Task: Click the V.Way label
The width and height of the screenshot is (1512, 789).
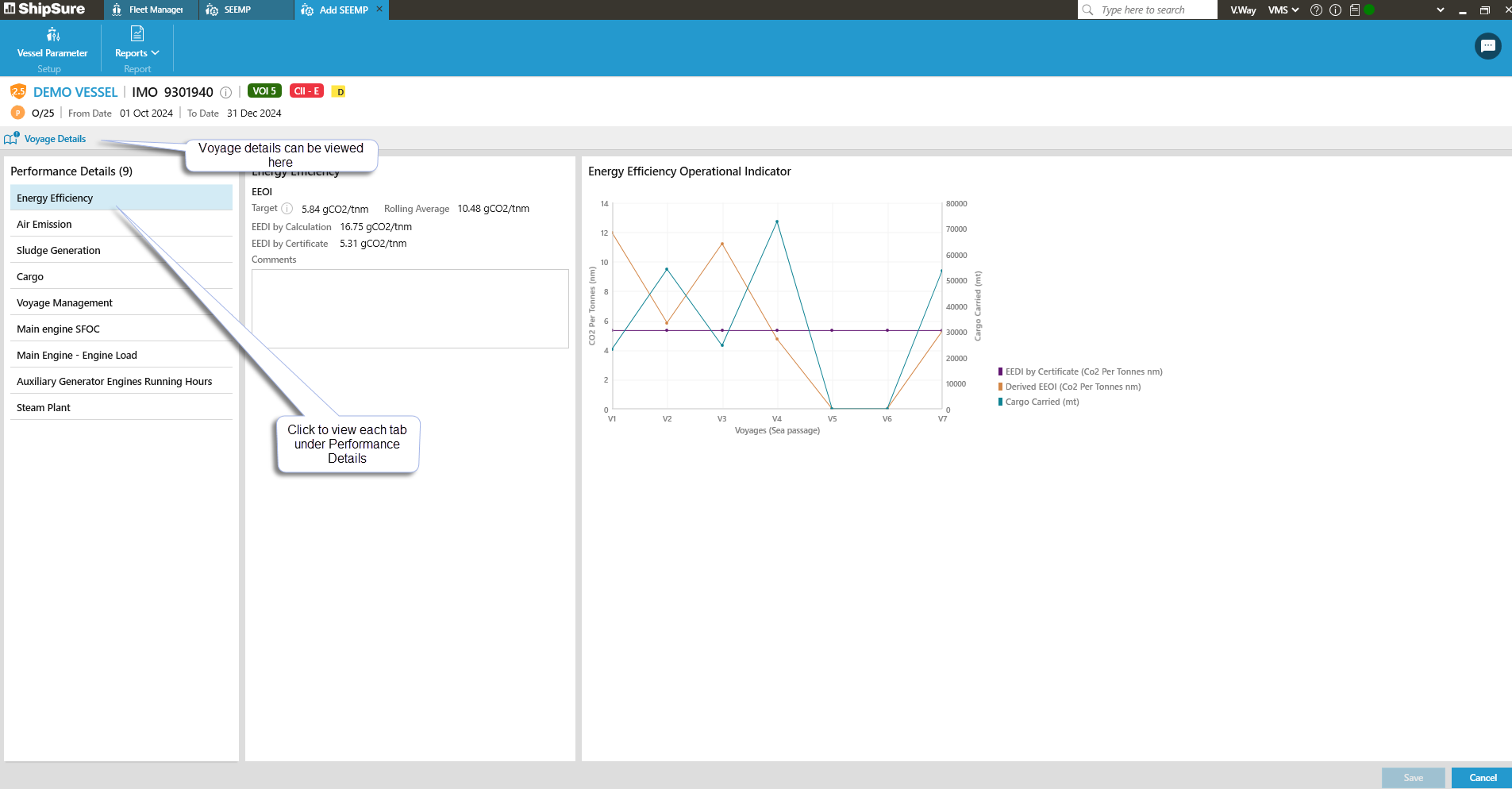Action: click(x=1243, y=10)
